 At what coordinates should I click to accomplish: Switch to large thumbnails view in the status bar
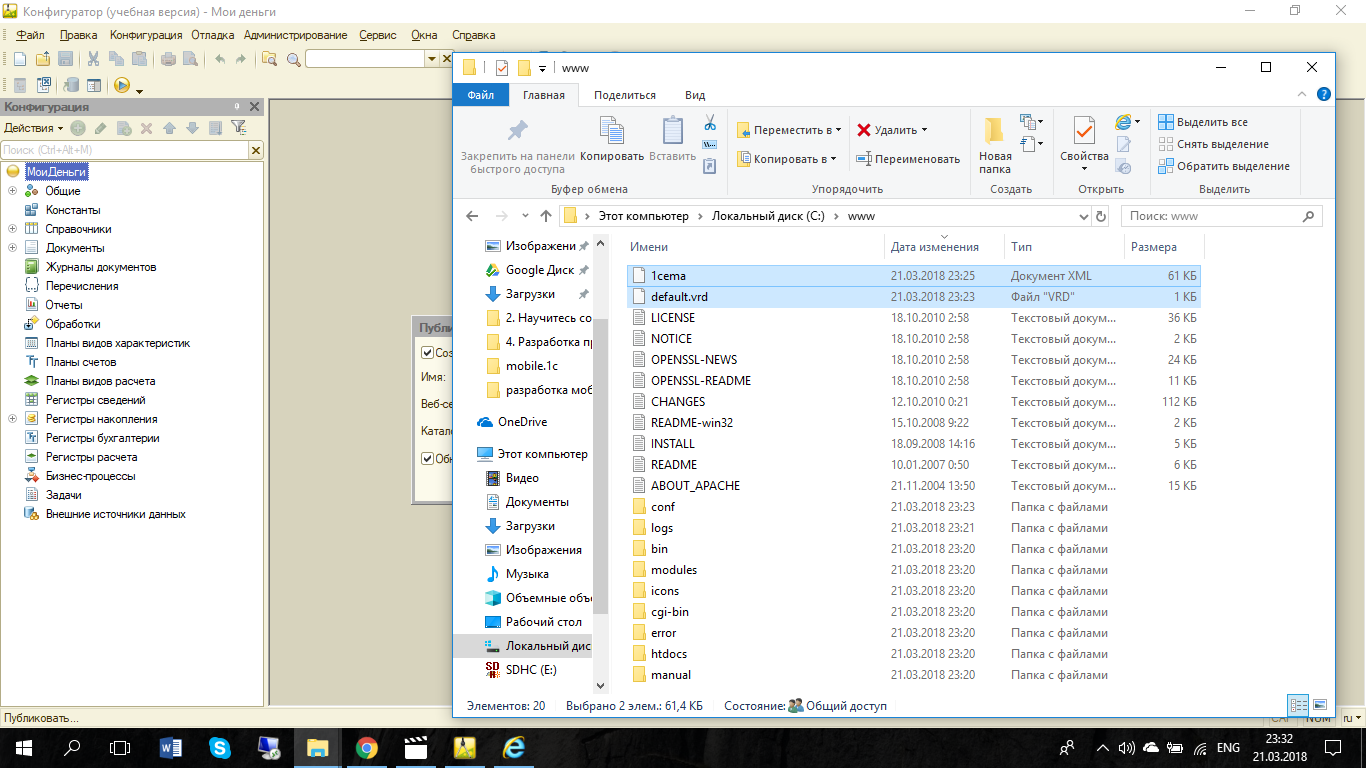tap(1320, 705)
